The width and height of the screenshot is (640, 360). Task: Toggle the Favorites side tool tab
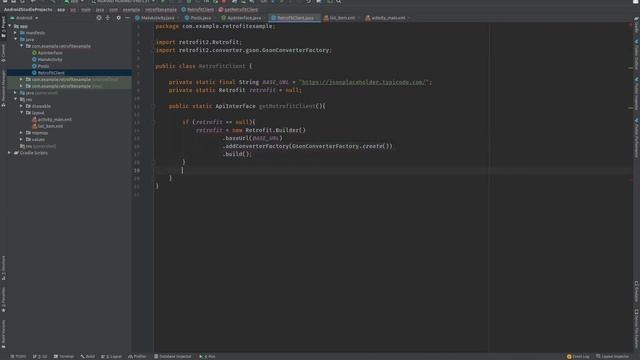coord(3,299)
